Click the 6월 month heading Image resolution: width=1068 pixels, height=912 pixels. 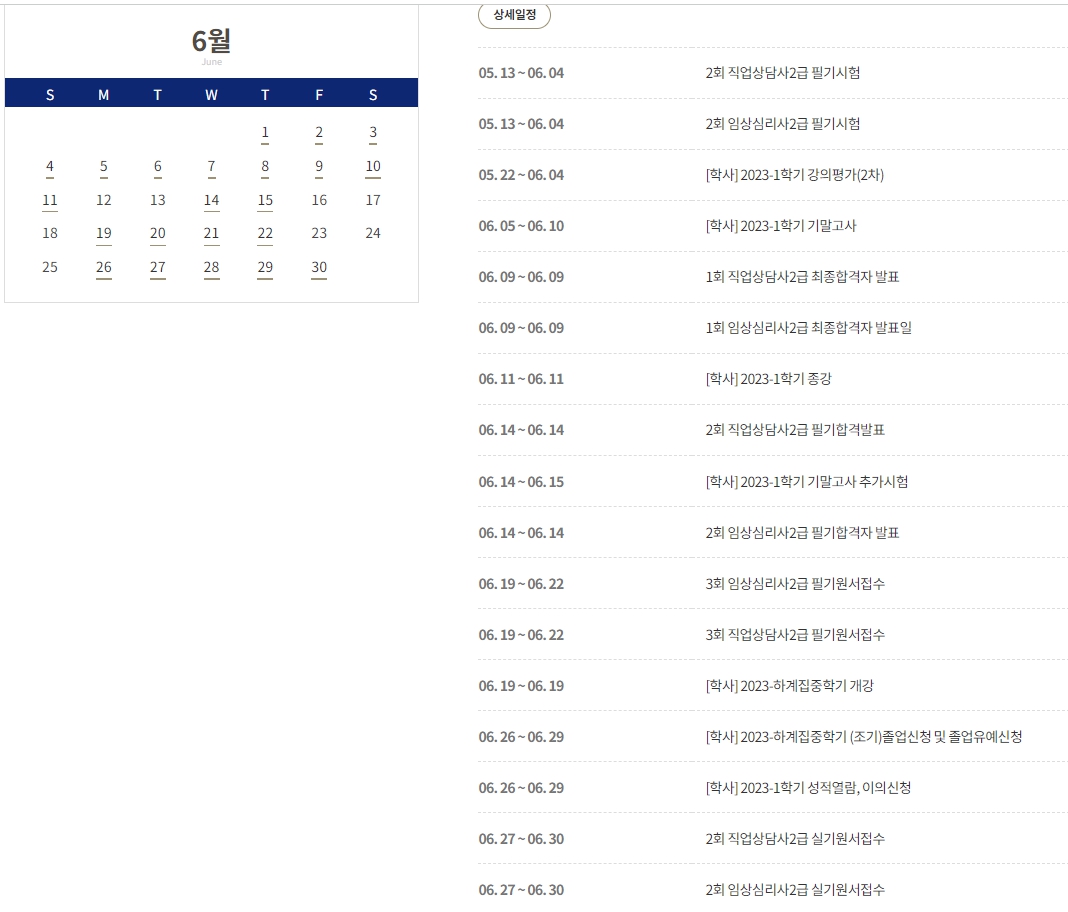click(211, 42)
